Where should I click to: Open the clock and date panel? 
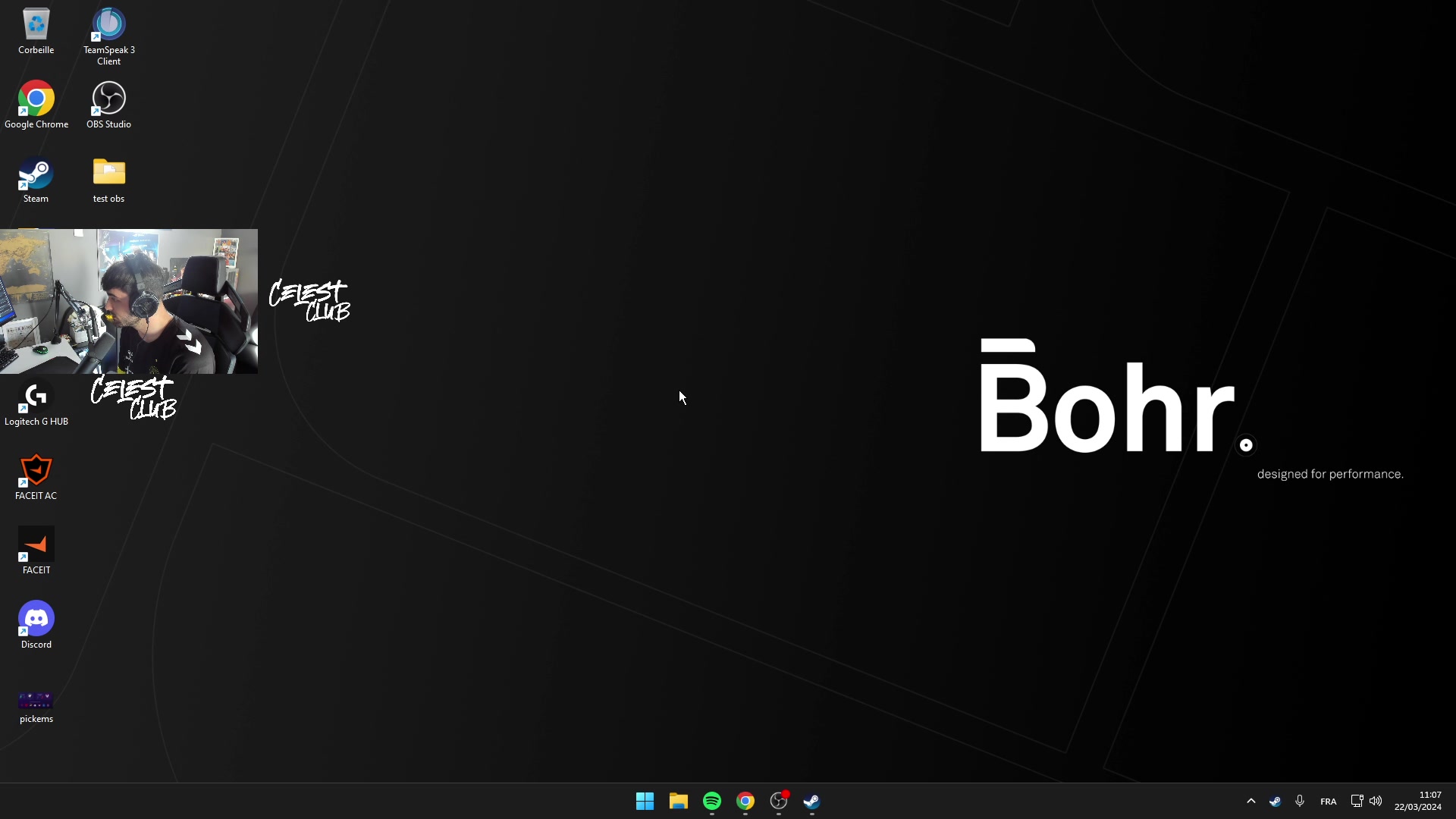[x=1417, y=801]
